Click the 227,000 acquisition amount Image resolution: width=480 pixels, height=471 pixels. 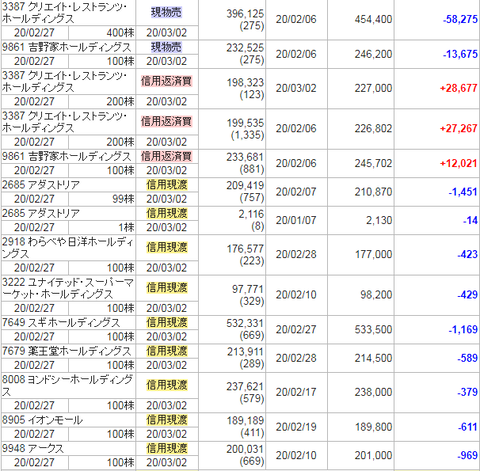(373, 88)
